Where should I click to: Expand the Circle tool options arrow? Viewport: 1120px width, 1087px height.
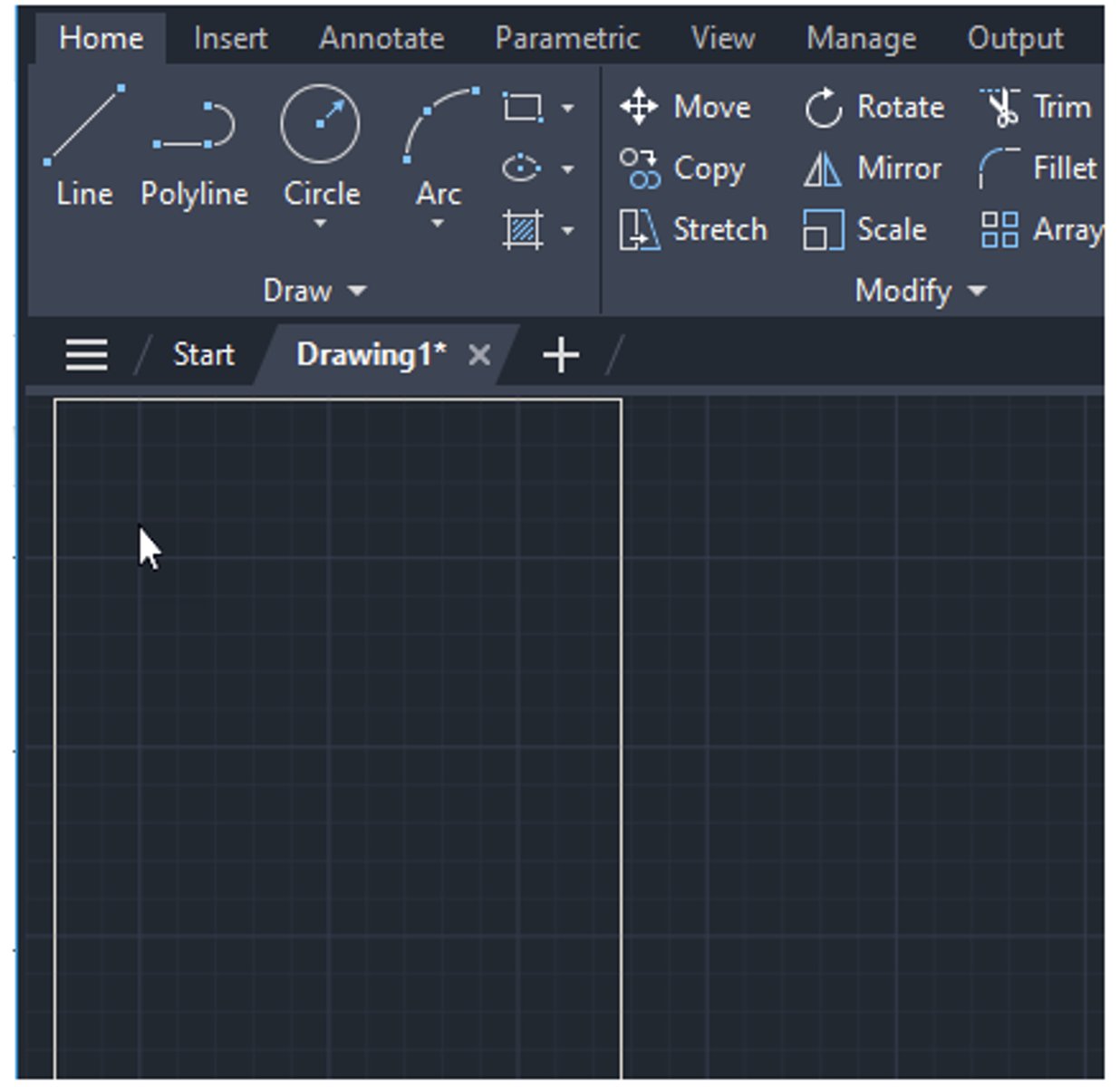point(319,223)
